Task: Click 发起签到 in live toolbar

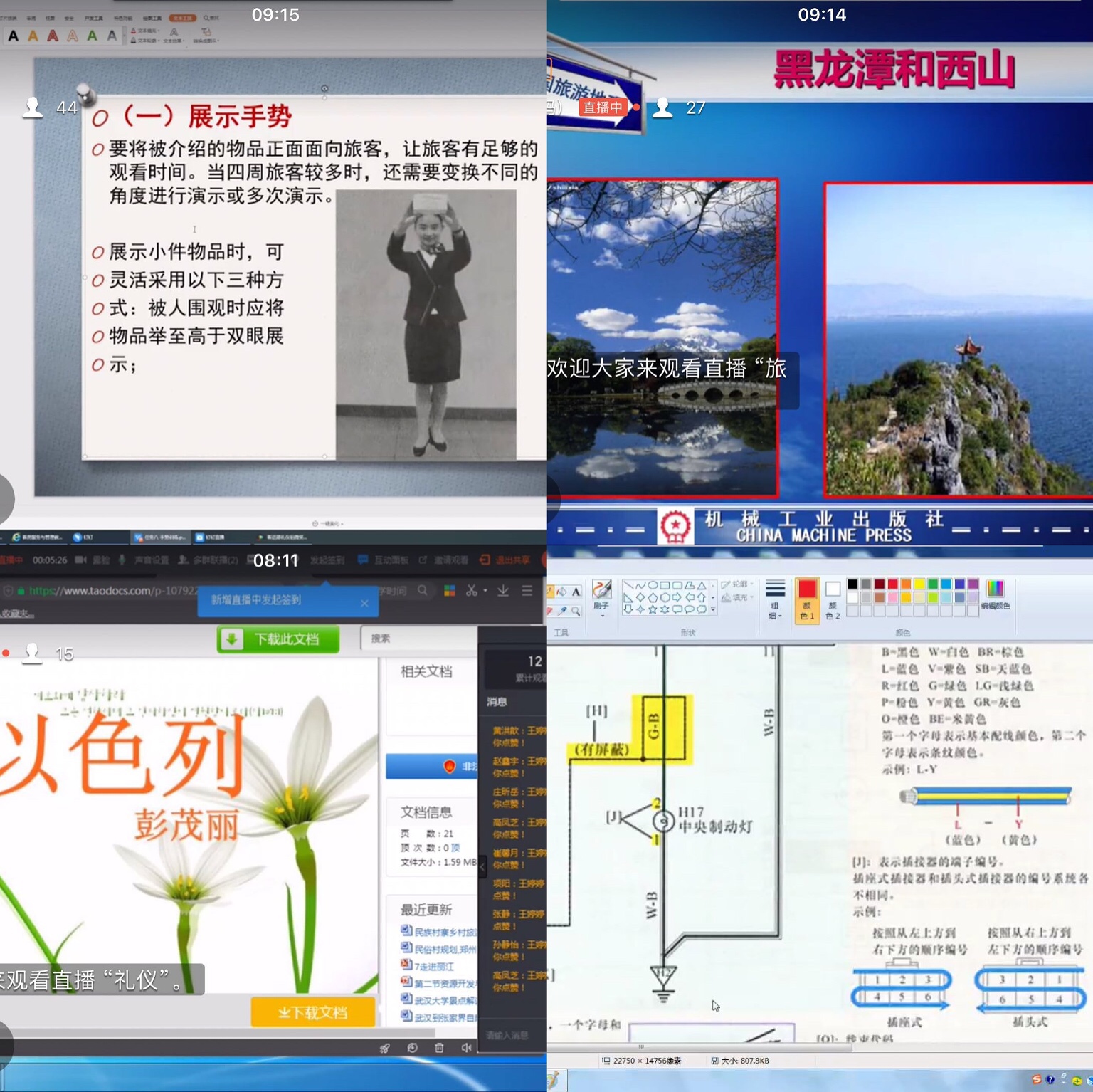Action: (327, 560)
